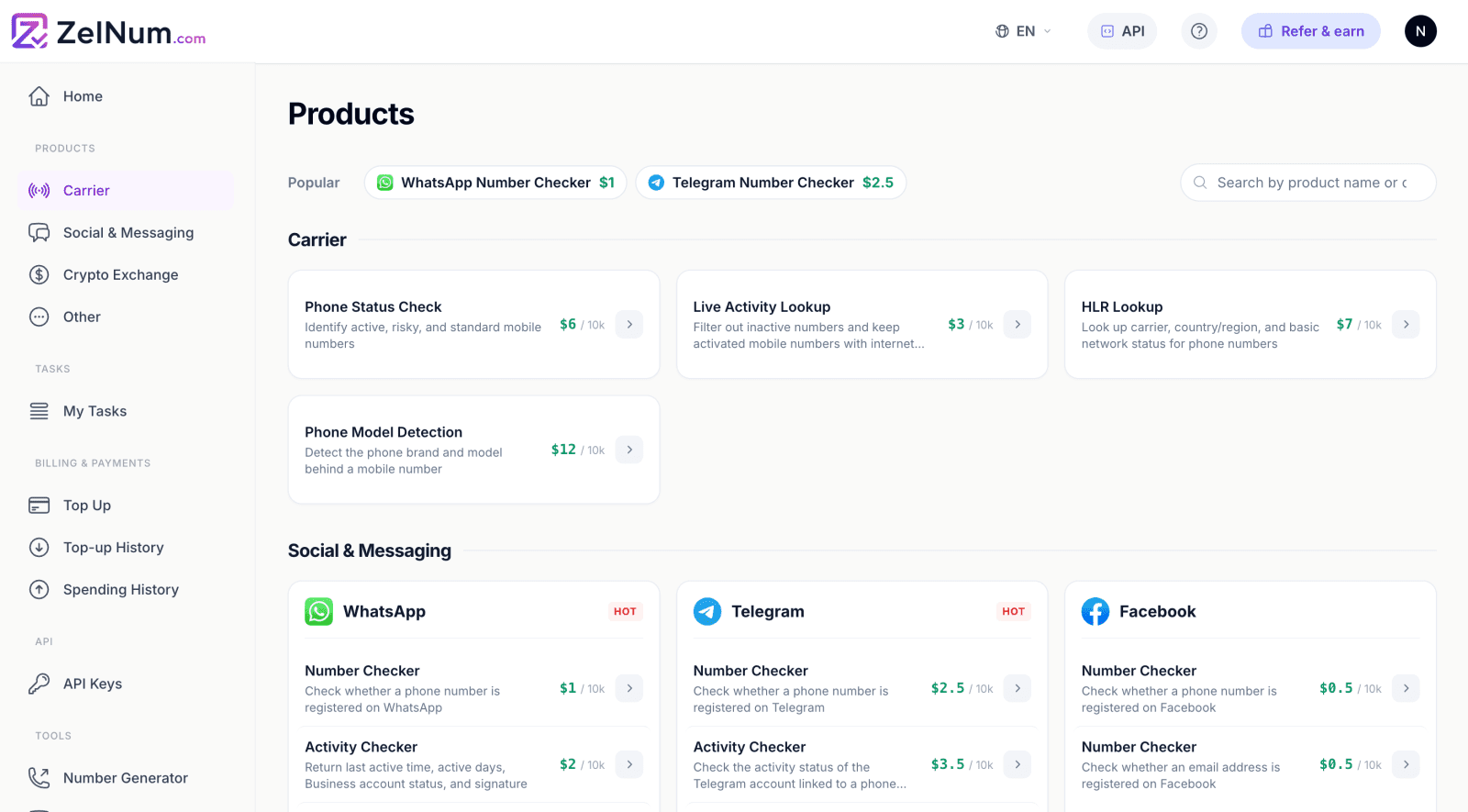Click the API Keys key icon
The height and width of the screenshot is (812, 1468).
point(39,684)
